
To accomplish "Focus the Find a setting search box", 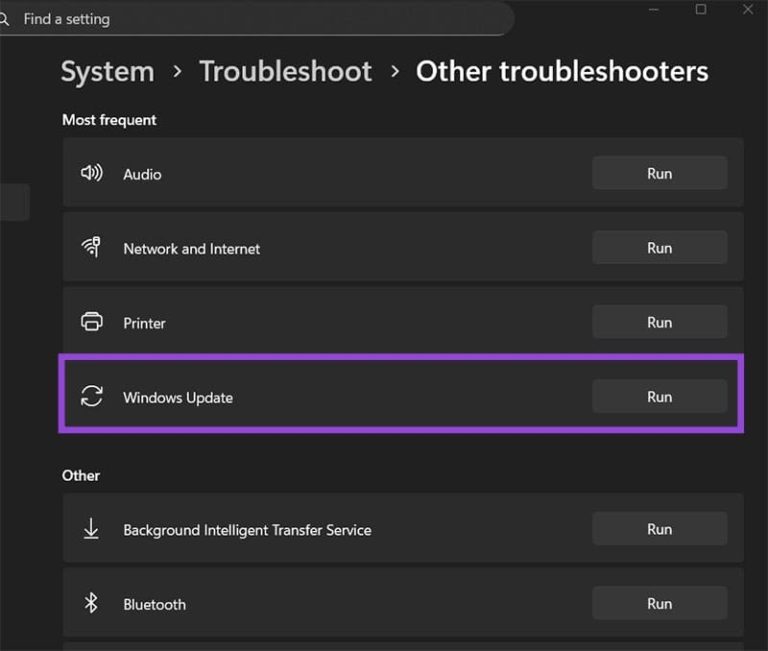I will click(x=255, y=19).
